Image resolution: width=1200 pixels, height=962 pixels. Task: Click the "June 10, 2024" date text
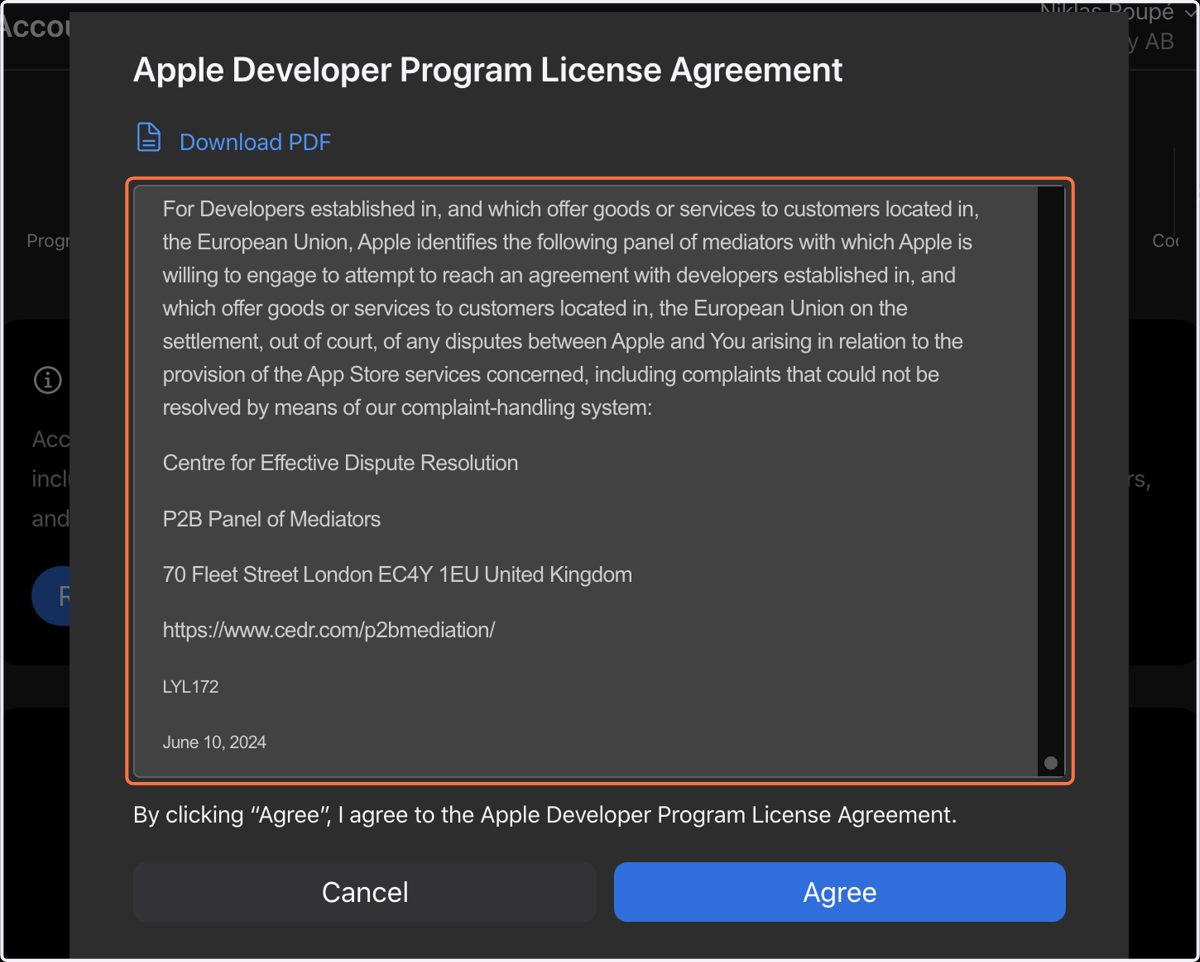[x=214, y=742]
